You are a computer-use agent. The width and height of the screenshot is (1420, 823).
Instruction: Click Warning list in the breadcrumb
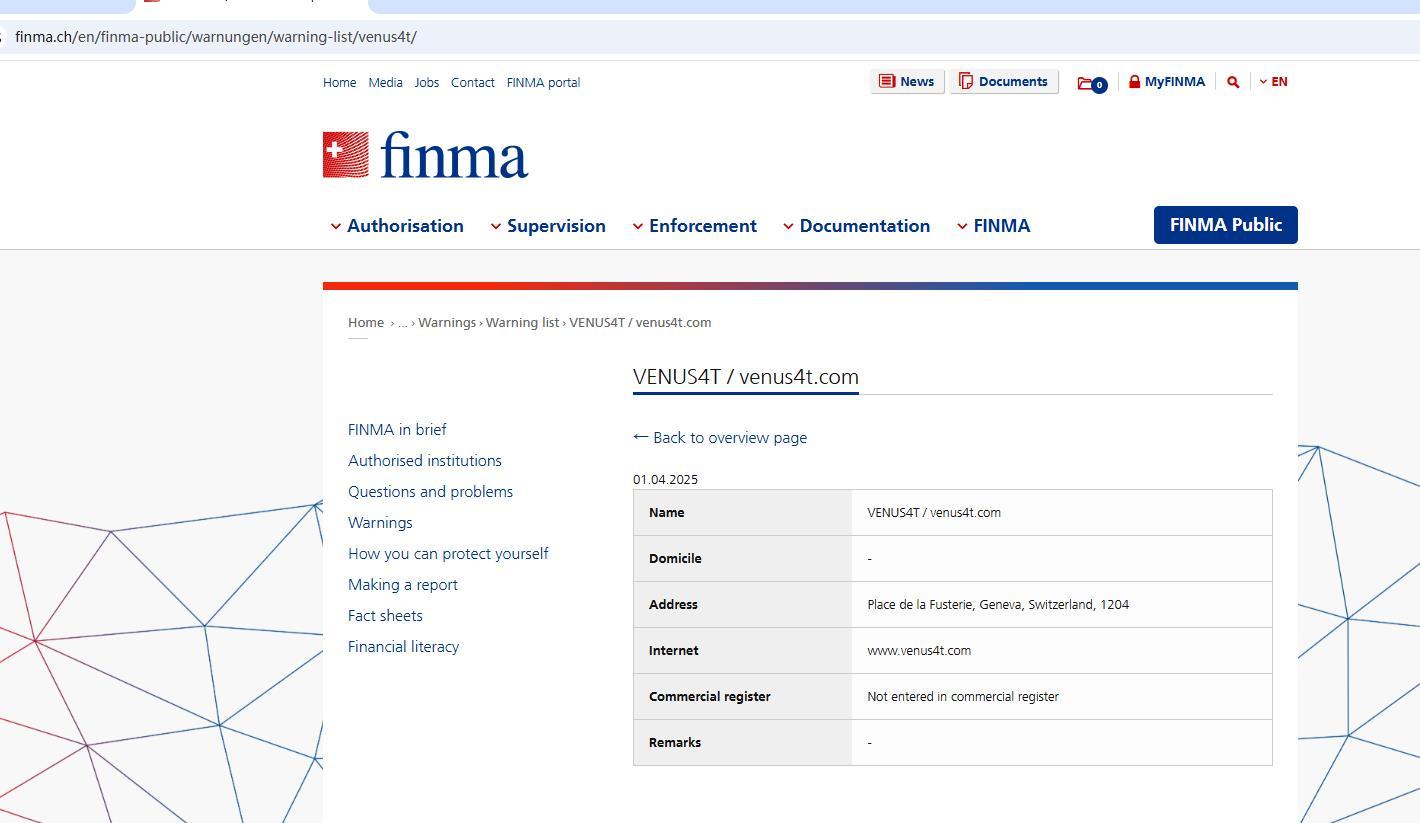click(x=522, y=322)
